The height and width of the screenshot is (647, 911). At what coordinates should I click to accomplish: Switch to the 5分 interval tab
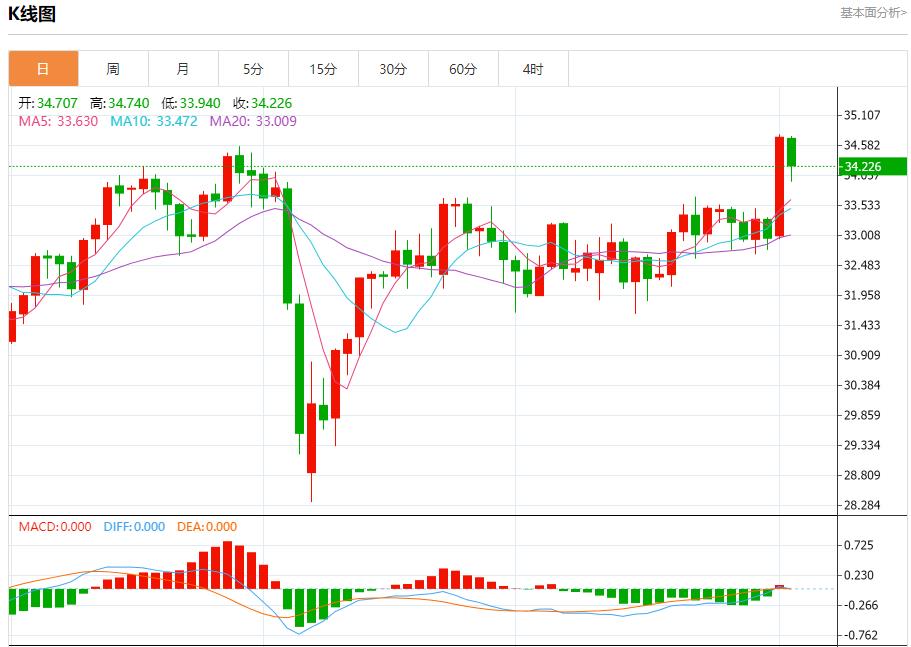(253, 69)
